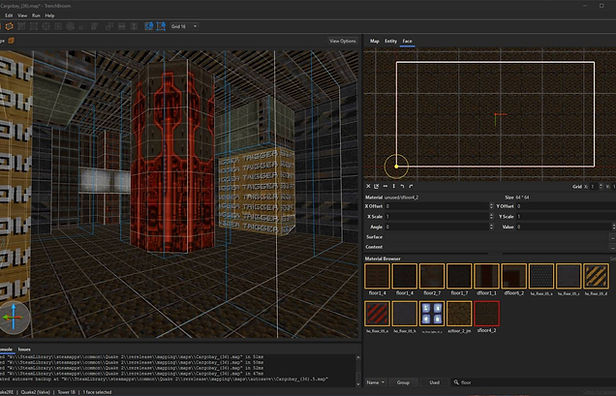
Task: Select the orange brush tool in the toolbar
Action: tap(9, 26)
